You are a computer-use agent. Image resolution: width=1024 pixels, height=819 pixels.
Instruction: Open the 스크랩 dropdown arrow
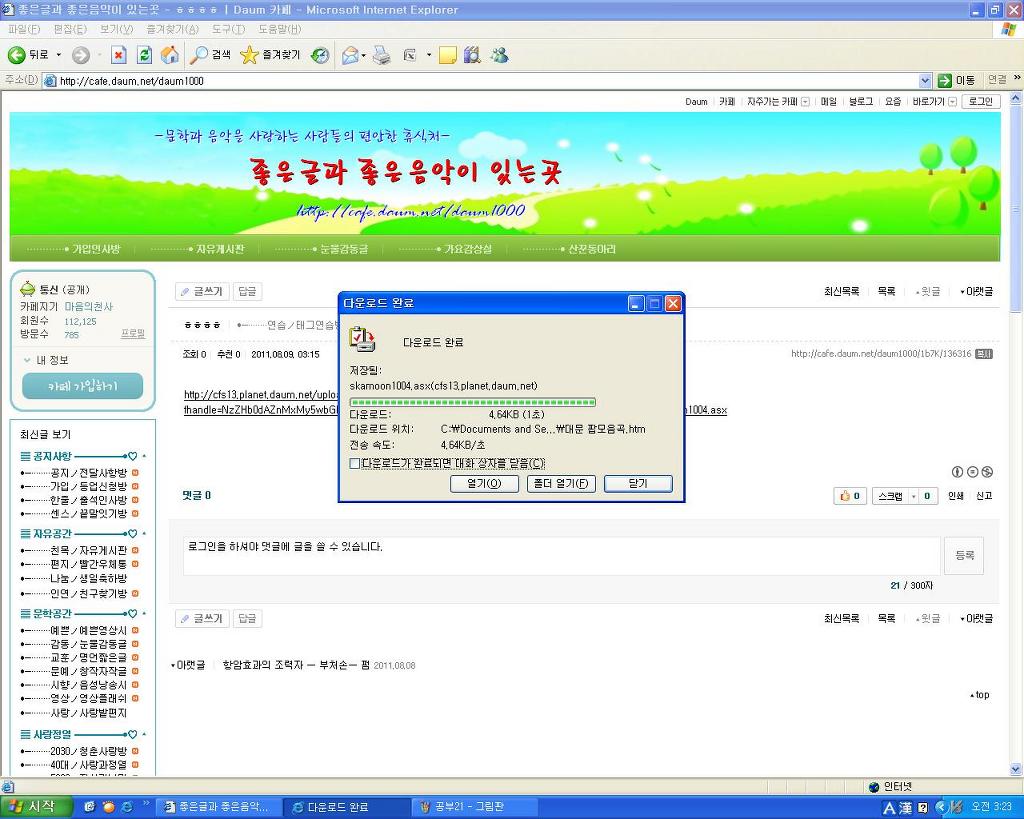[x=914, y=496]
